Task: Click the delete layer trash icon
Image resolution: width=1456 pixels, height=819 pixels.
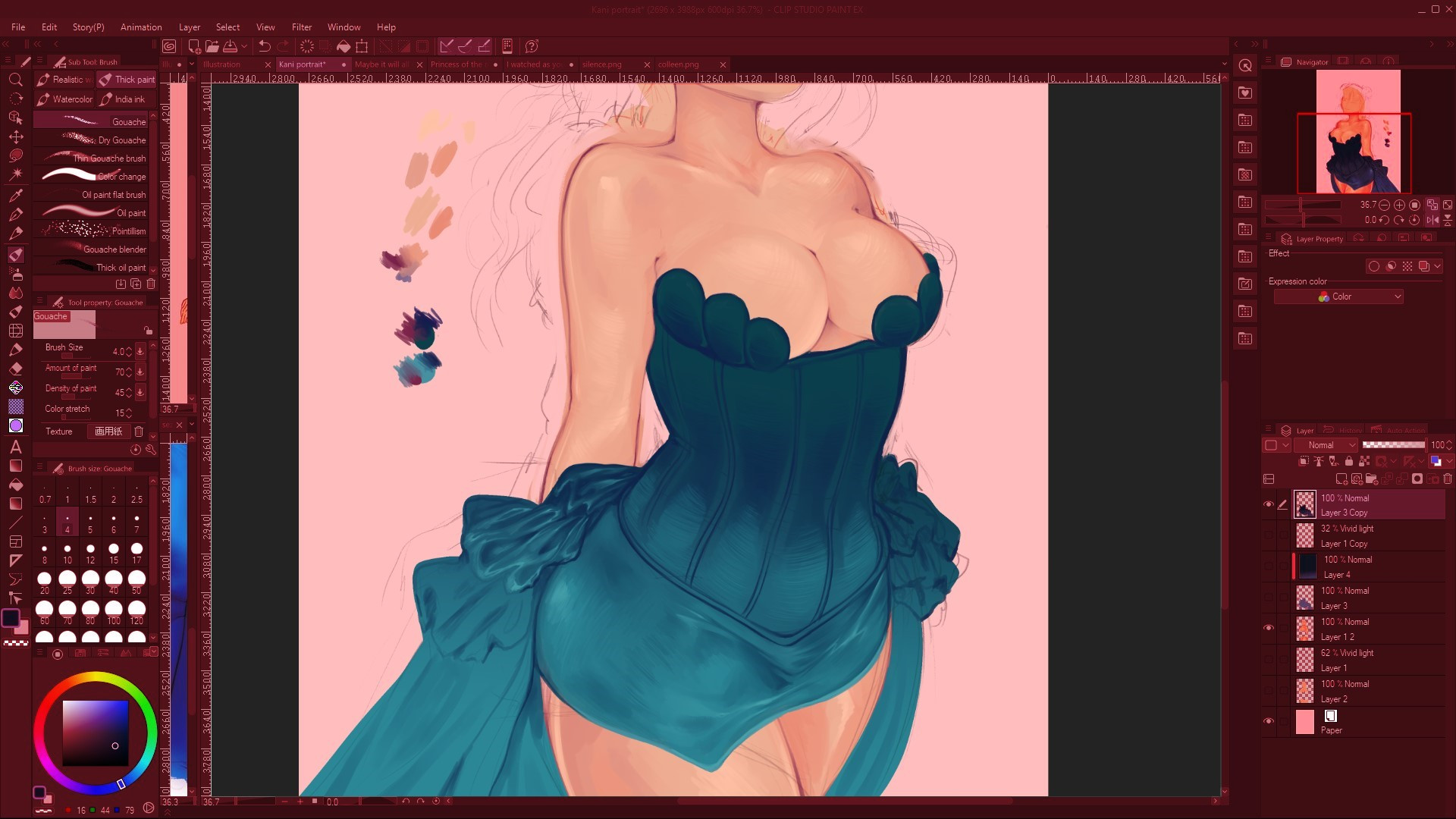Action: click(1448, 479)
